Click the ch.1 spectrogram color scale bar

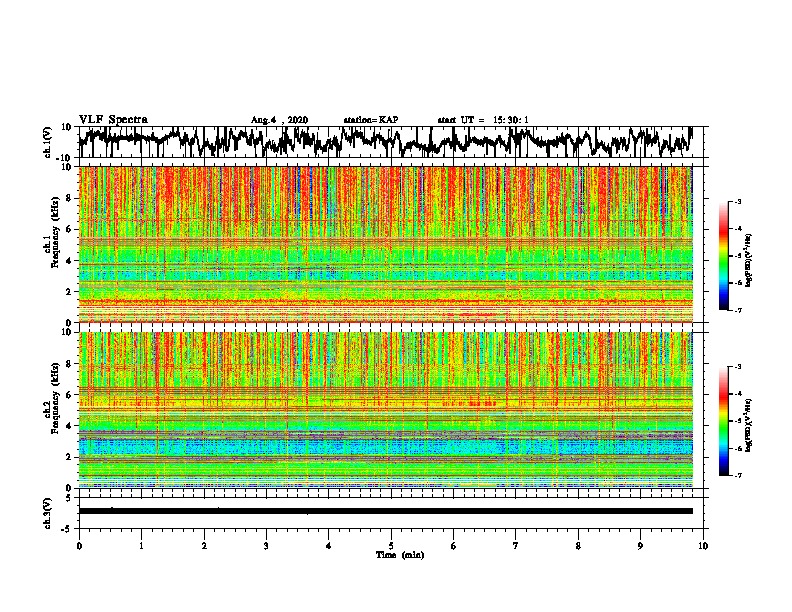point(723,256)
